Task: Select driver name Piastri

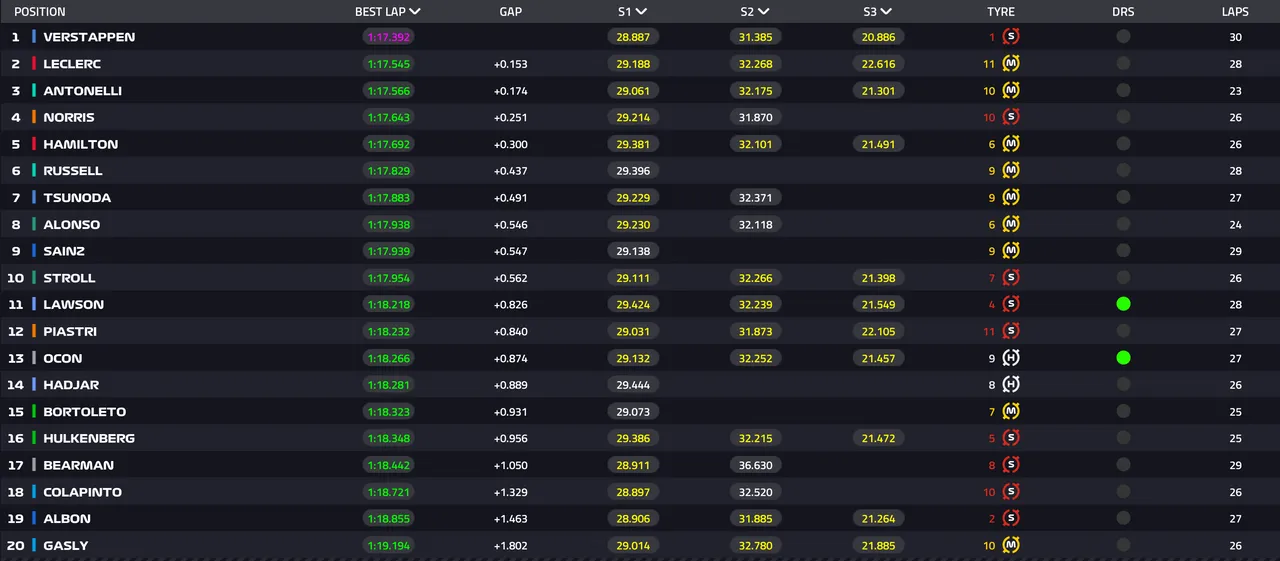Action: 70,331
